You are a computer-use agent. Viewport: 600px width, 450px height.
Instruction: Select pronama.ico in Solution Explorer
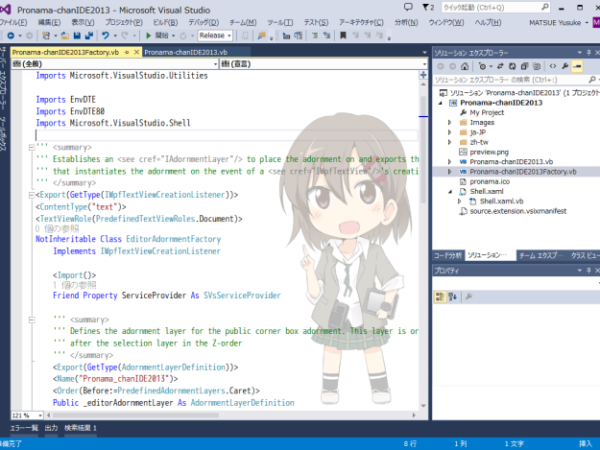pyautogui.click(x=490, y=182)
